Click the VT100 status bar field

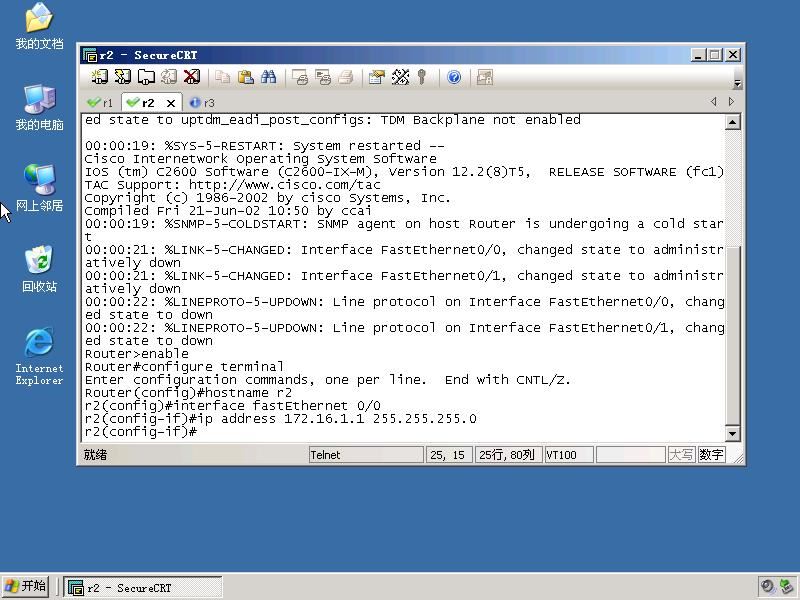point(569,455)
